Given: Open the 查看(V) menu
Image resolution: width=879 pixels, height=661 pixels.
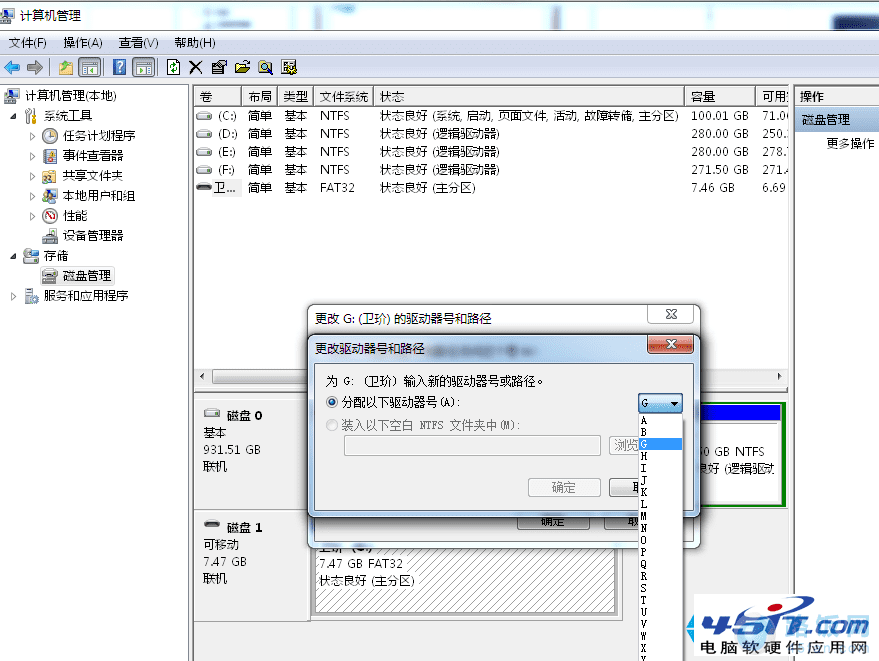Looking at the screenshot, I should pos(138,43).
